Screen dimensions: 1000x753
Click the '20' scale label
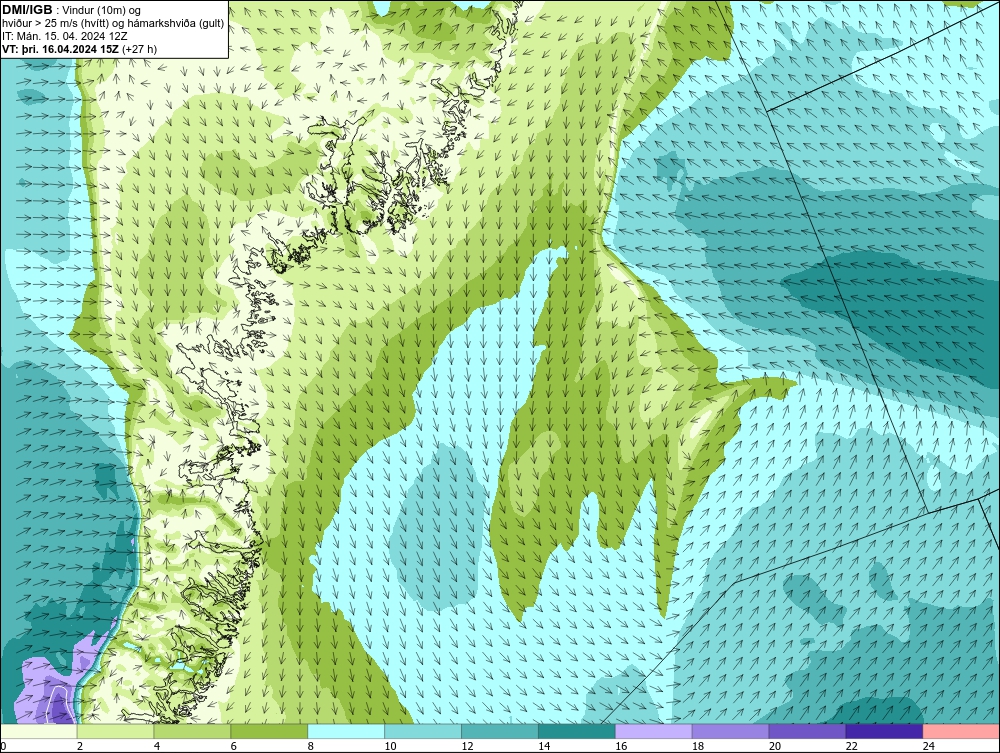click(775, 746)
